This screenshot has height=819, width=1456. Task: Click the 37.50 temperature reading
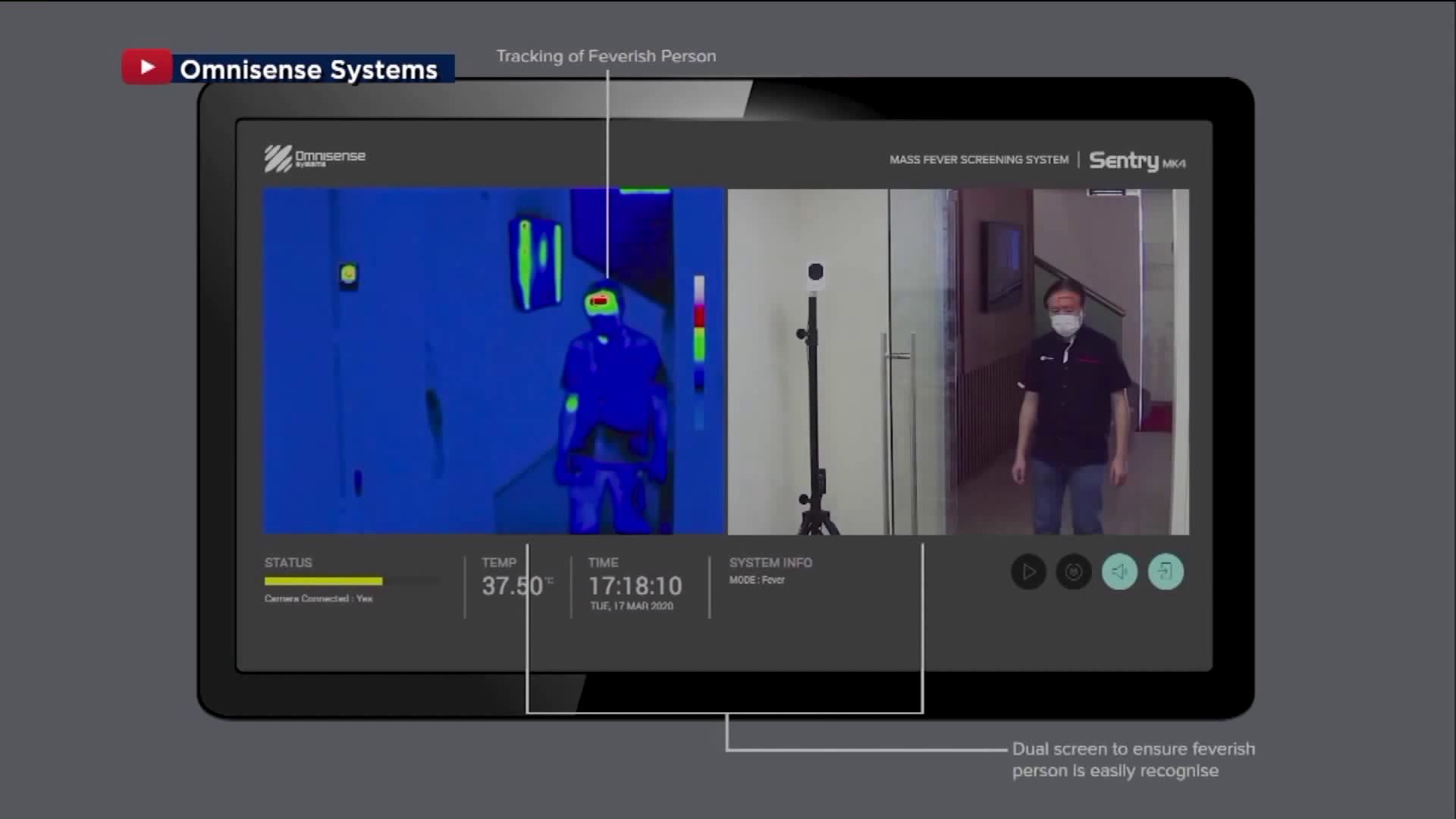click(x=513, y=585)
